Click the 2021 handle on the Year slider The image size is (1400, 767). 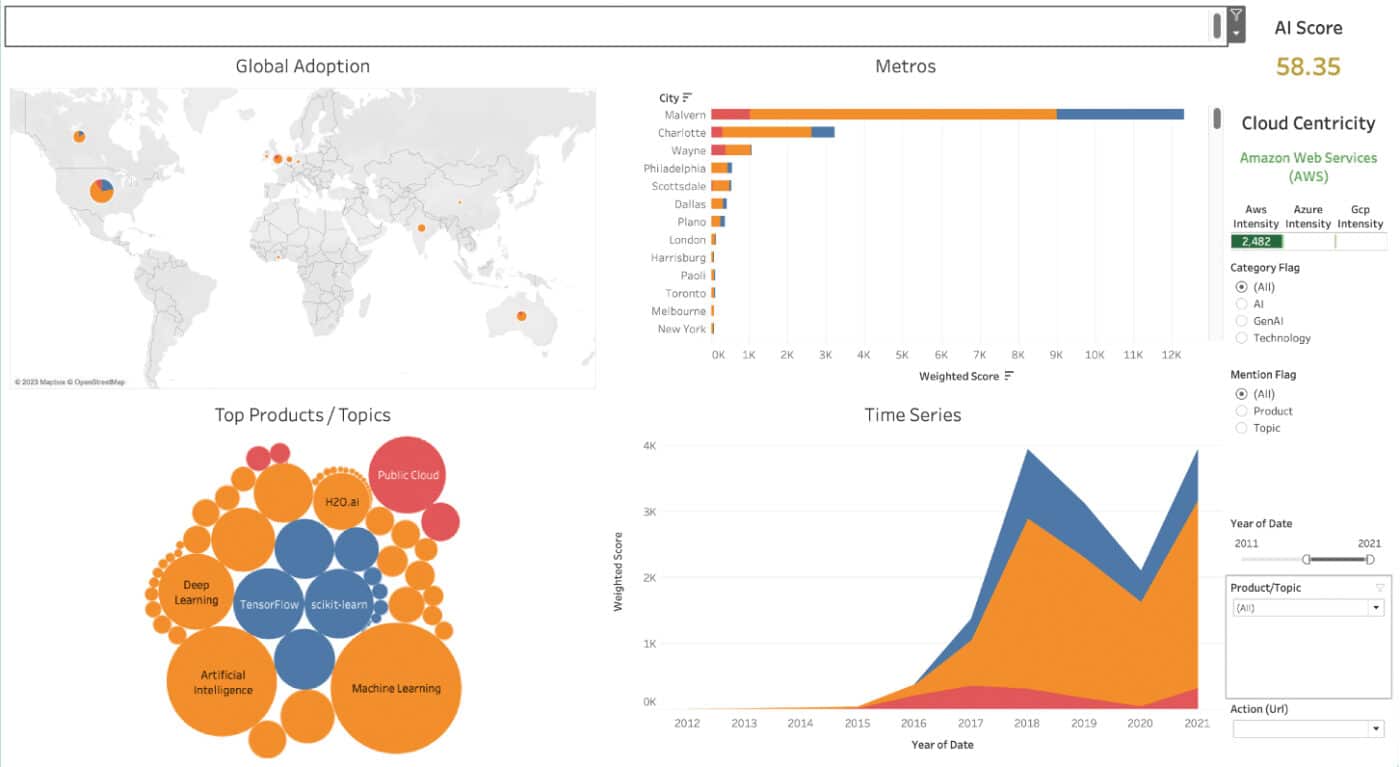pos(1371,559)
